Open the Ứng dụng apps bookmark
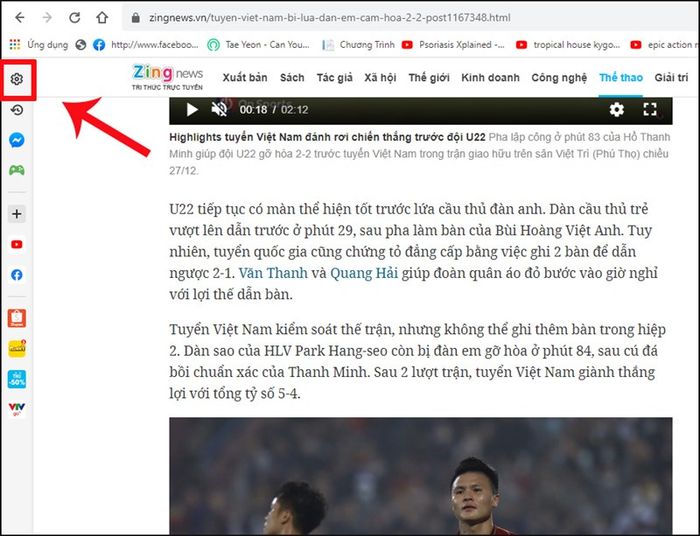 coord(39,45)
